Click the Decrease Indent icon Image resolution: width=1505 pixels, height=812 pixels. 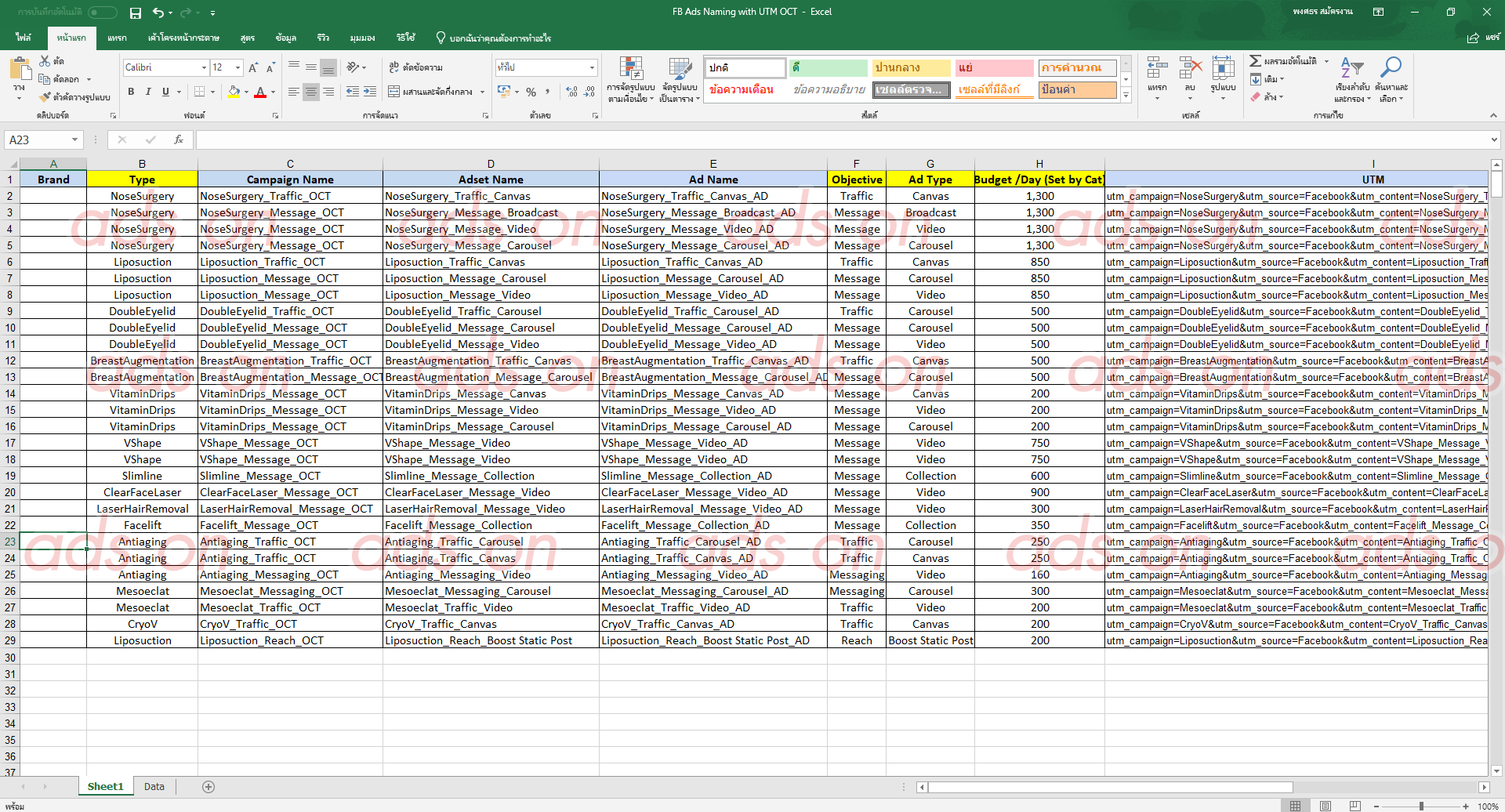(x=352, y=92)
